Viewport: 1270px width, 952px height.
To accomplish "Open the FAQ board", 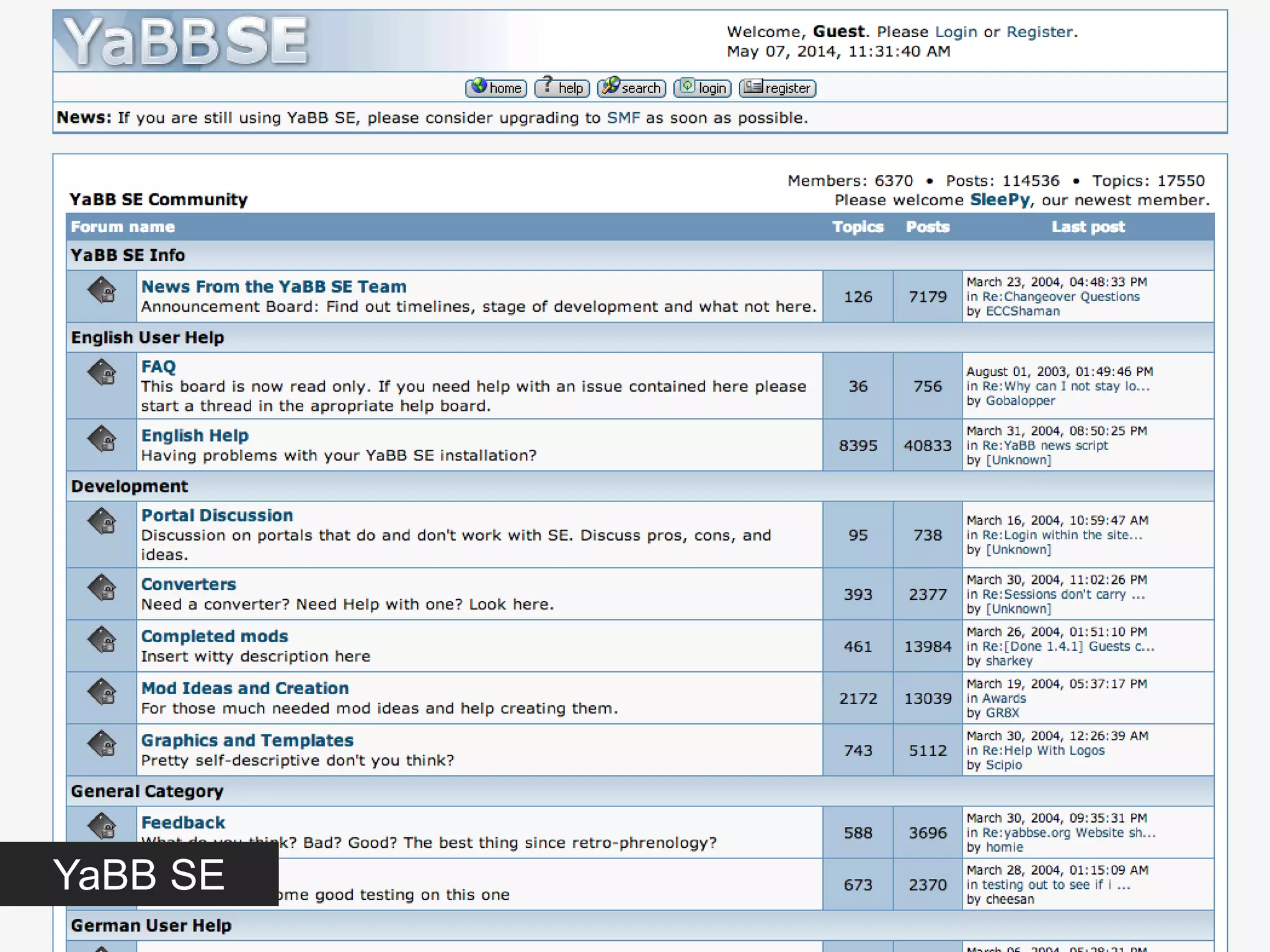I will 159,366.
